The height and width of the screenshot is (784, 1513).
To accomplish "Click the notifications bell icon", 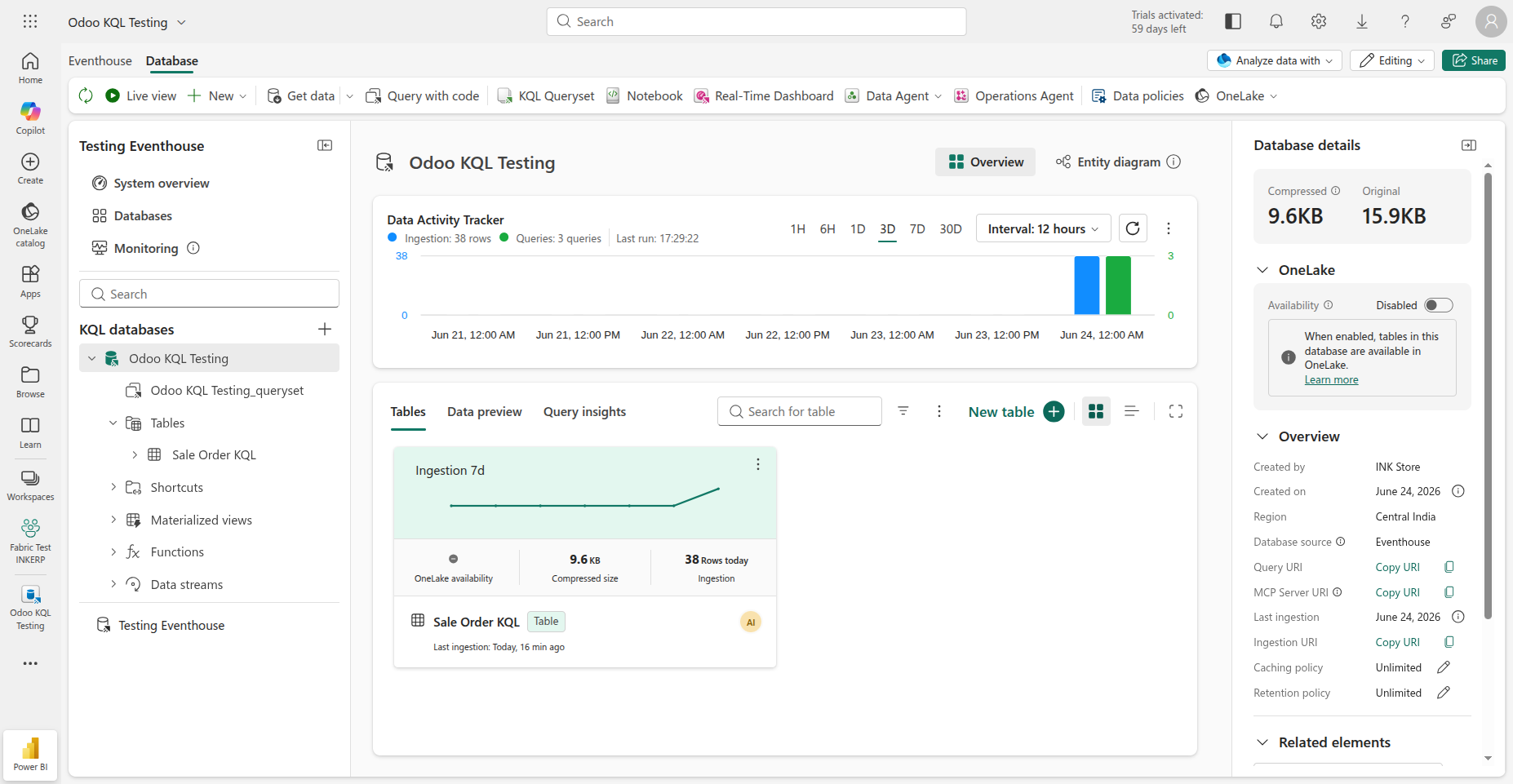I will click(x=1276, y=22).
